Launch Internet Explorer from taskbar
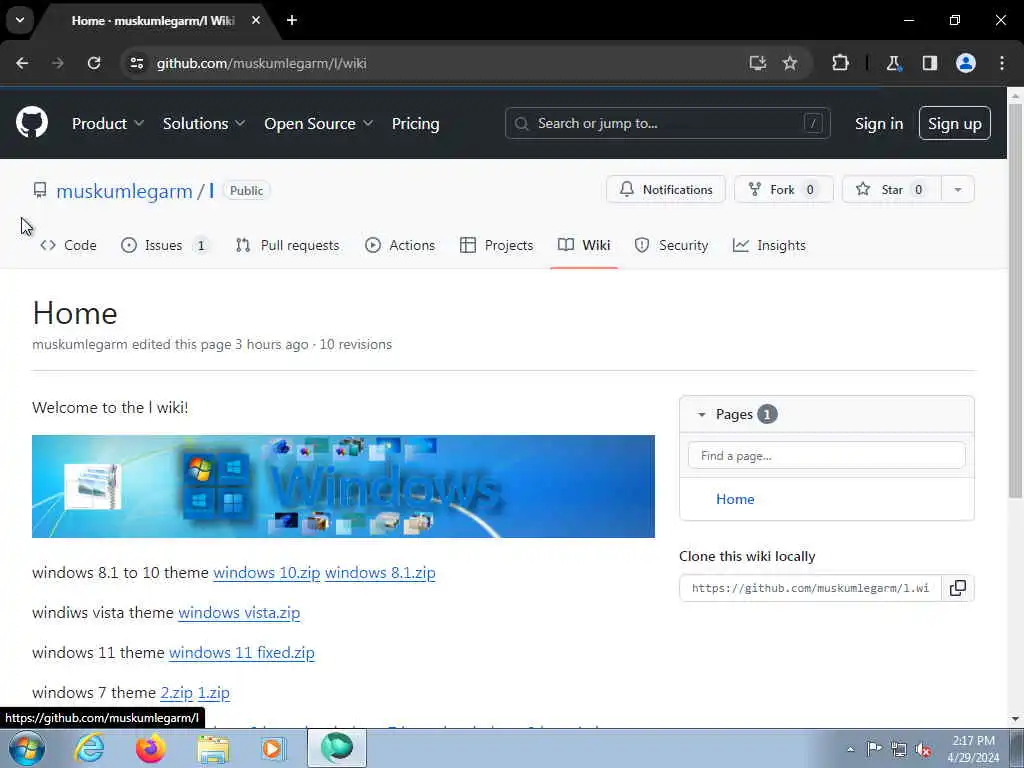Screen dimensions: 1024x768 (89, 748)
